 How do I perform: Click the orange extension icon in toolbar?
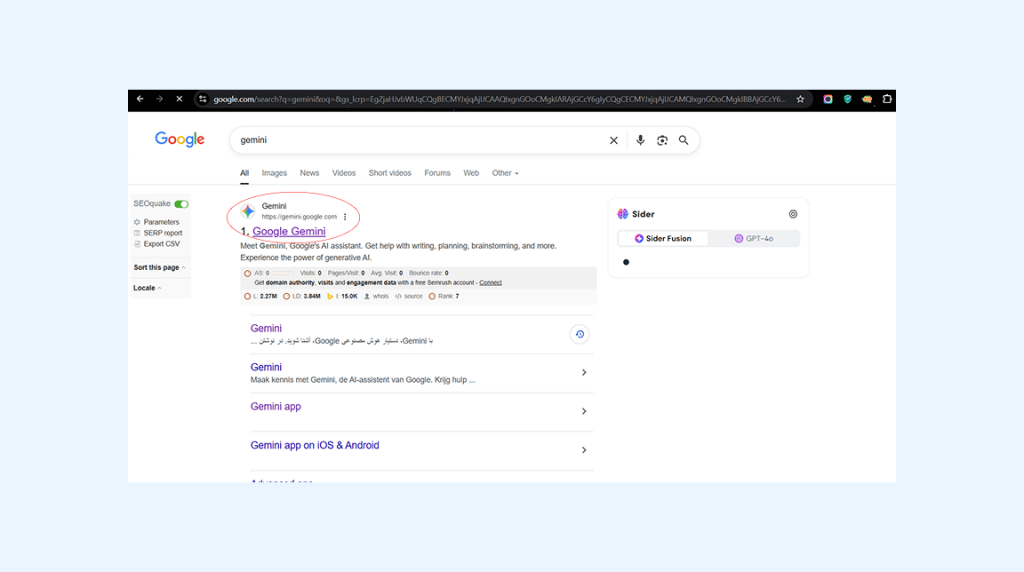coord(867,99)
